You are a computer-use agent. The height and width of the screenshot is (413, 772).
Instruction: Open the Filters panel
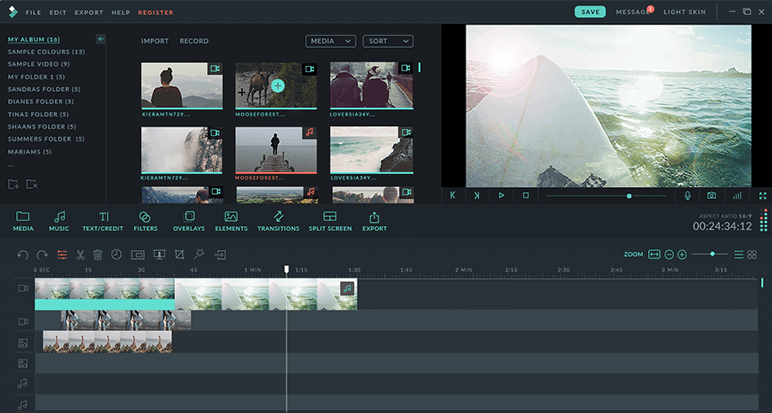(x=145, y=221)
